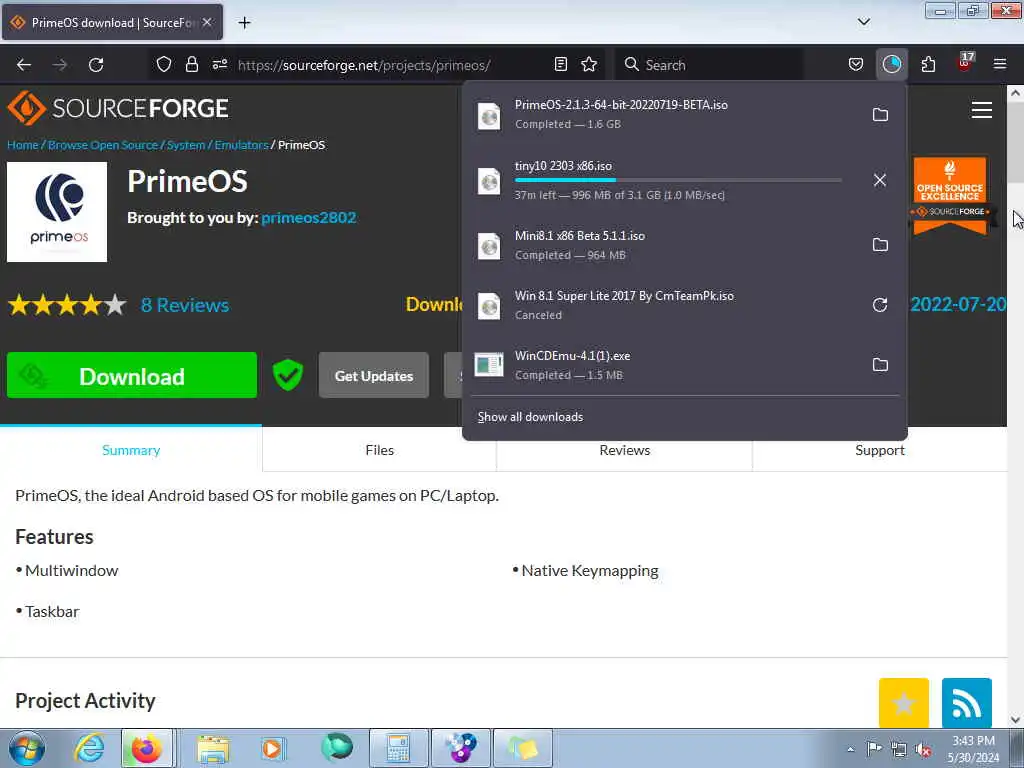Click the PrimeOS project logo thumbnail

click(57, 212)
